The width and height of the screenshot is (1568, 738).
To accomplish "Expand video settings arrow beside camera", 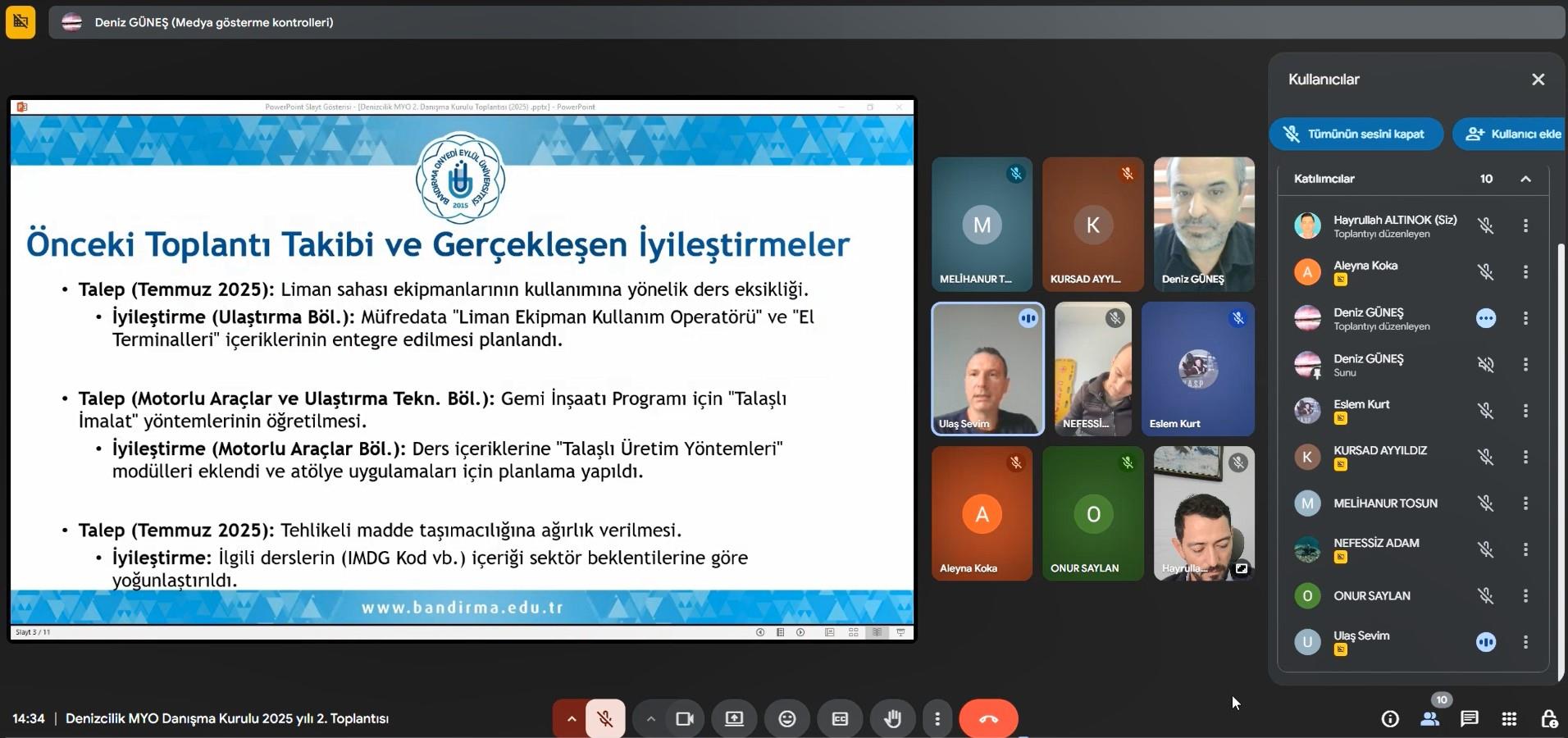I will pyautogui.click(x=650, y=719).
